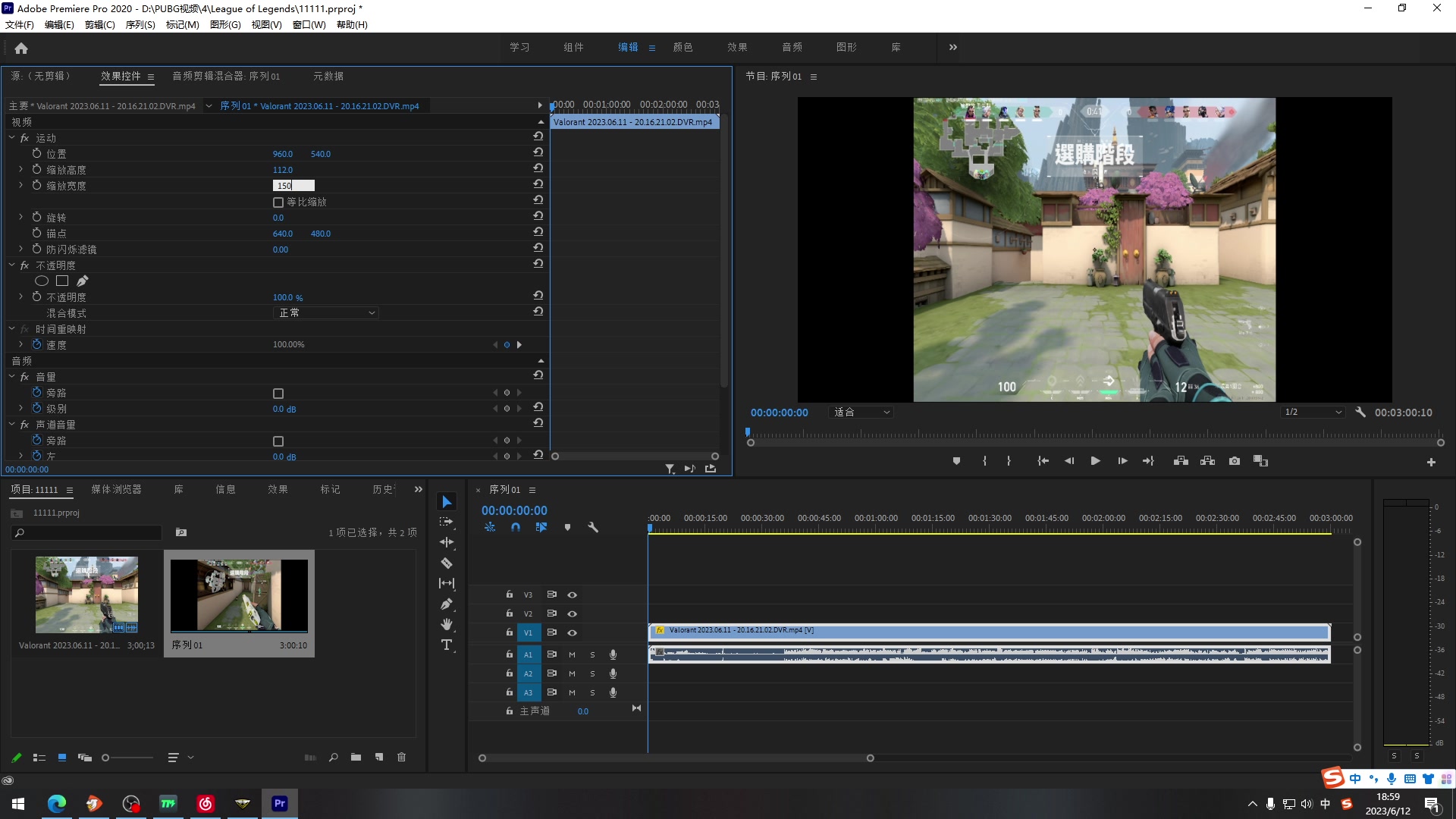This screenshot has width=1456, height=819.
Task: Open timeline display settings wrench
Action: [x=593, y=527]
